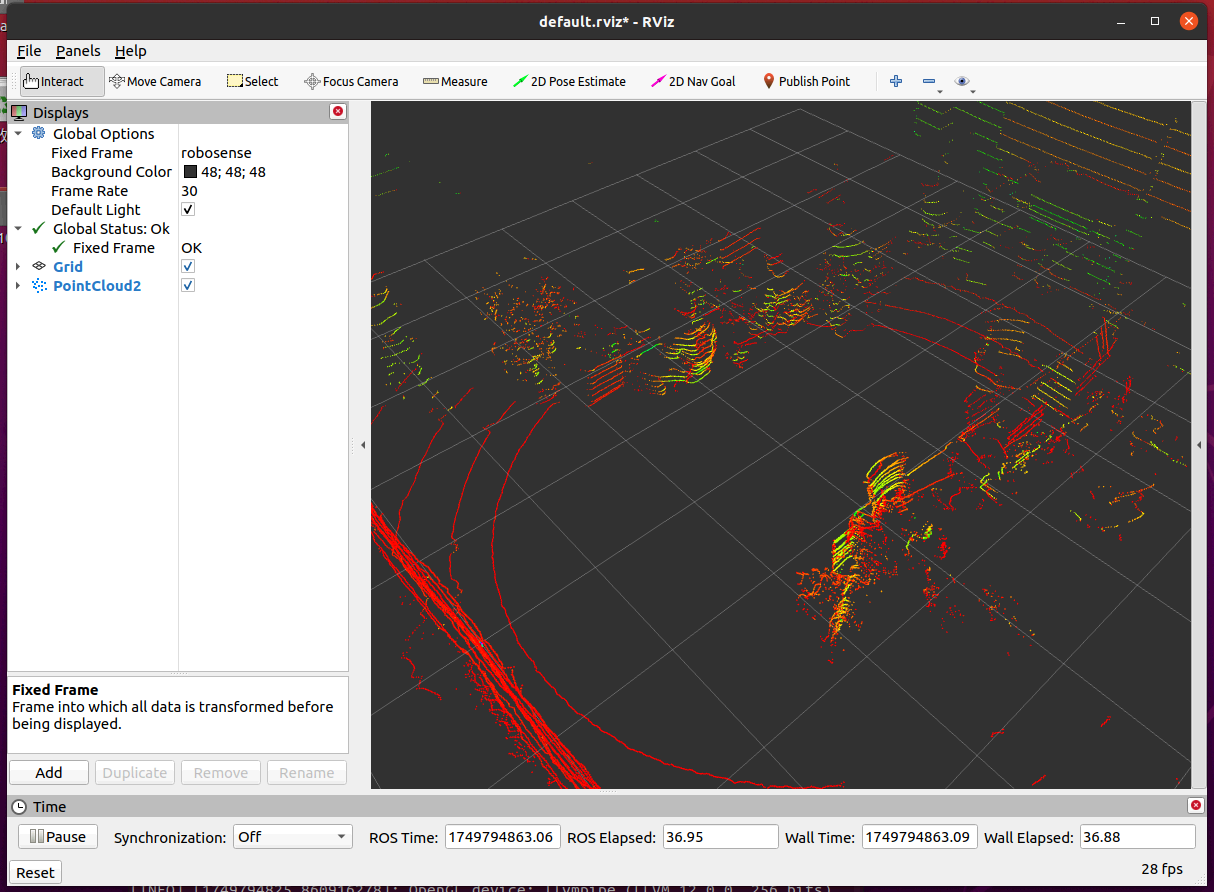Viewport: 1214px width, 892px height.
Task: Collapse the Global Options tree node
Action: (18, 133)
